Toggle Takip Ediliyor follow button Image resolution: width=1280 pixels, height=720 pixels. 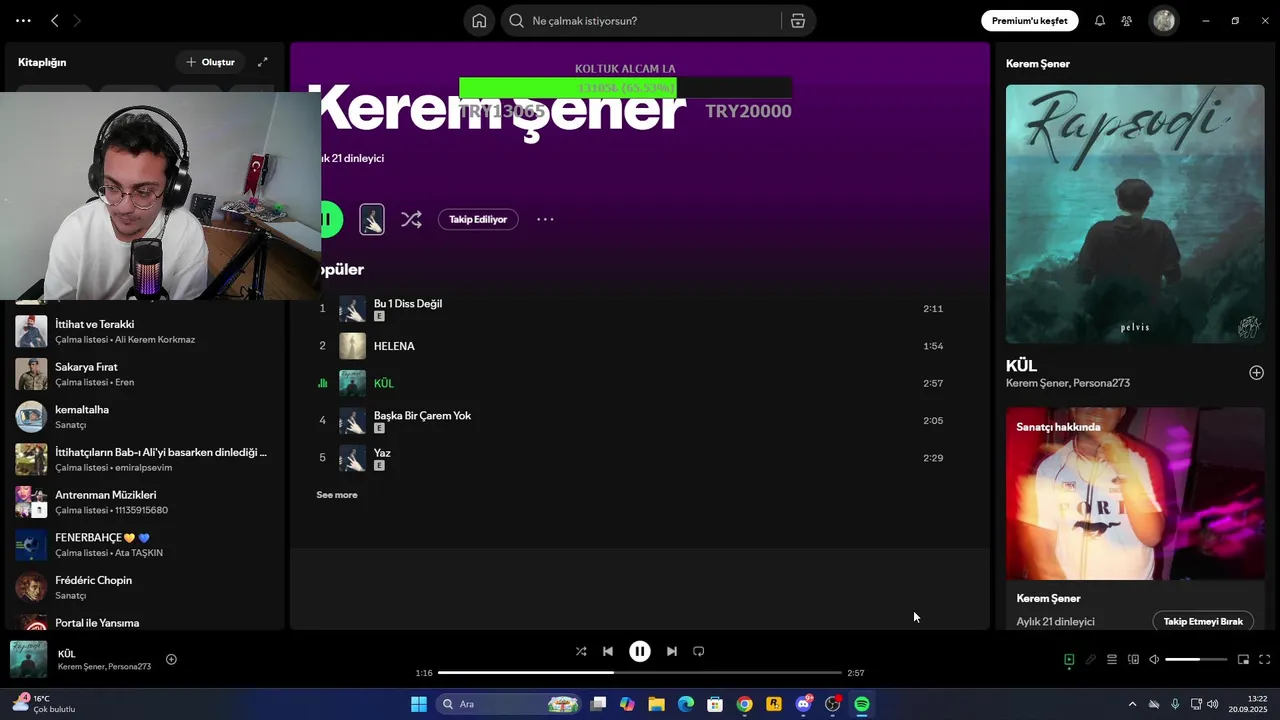478,219
